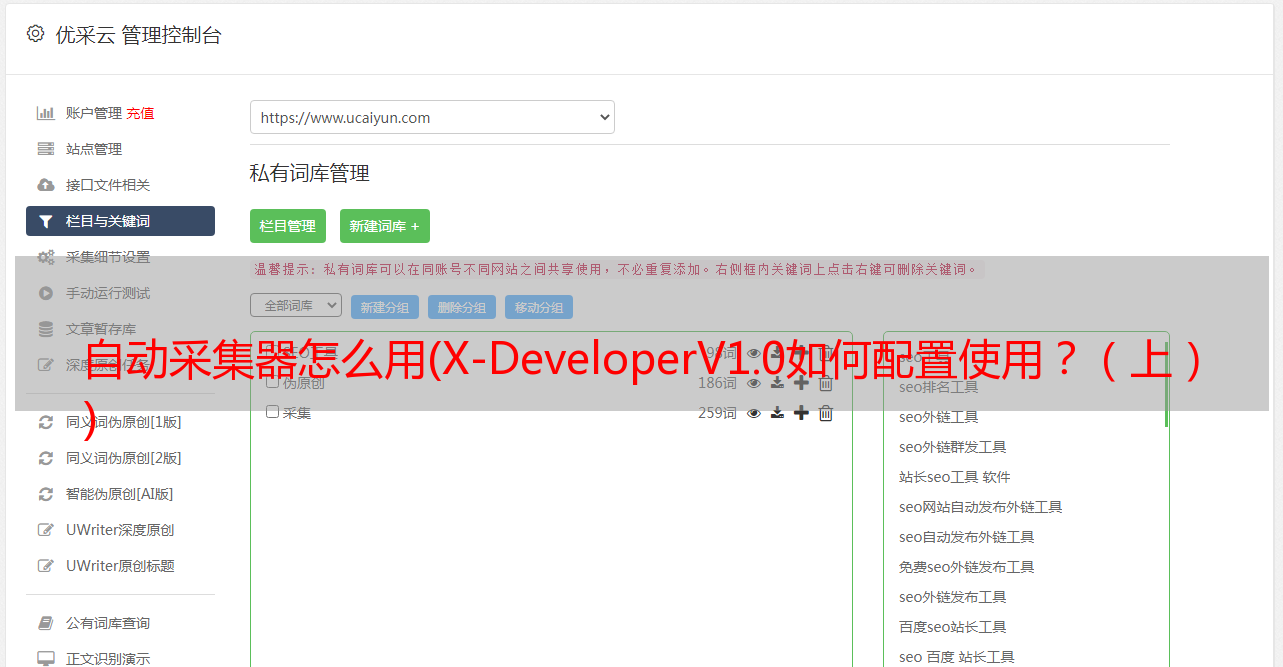Click the 删除分组 button

462,307
